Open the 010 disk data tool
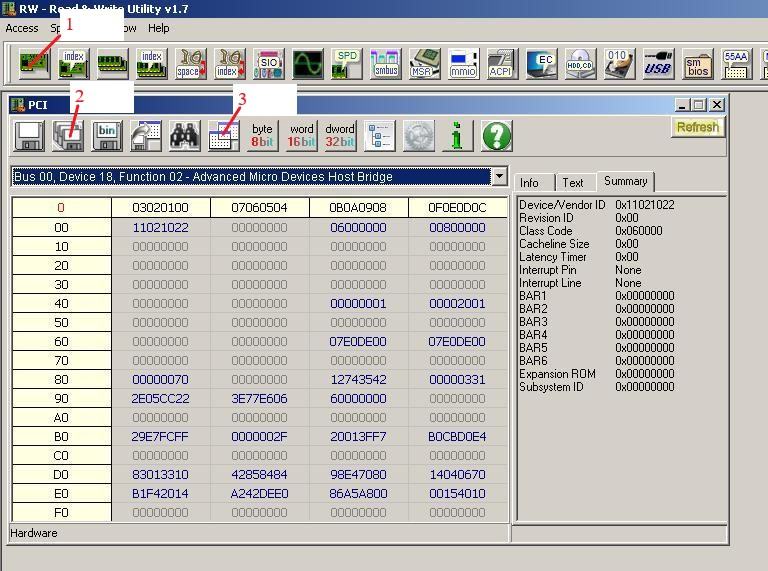The image size is (768, 571). click(620, 64)
